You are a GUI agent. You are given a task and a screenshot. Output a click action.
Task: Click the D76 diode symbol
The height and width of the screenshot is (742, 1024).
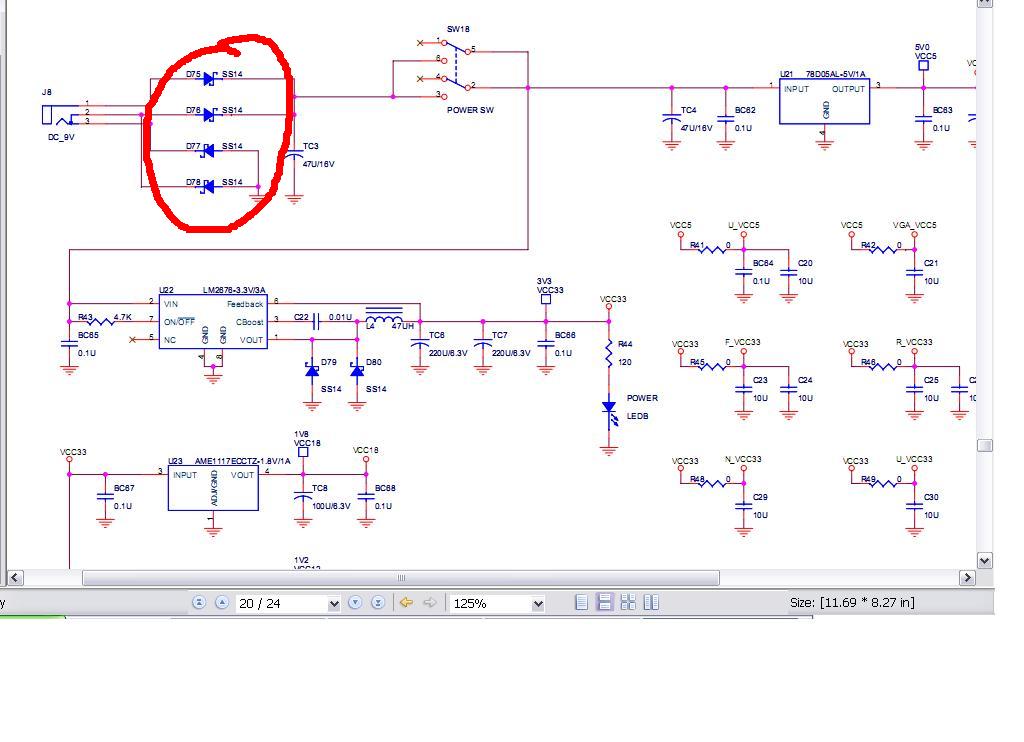click(x=209, y=115)
